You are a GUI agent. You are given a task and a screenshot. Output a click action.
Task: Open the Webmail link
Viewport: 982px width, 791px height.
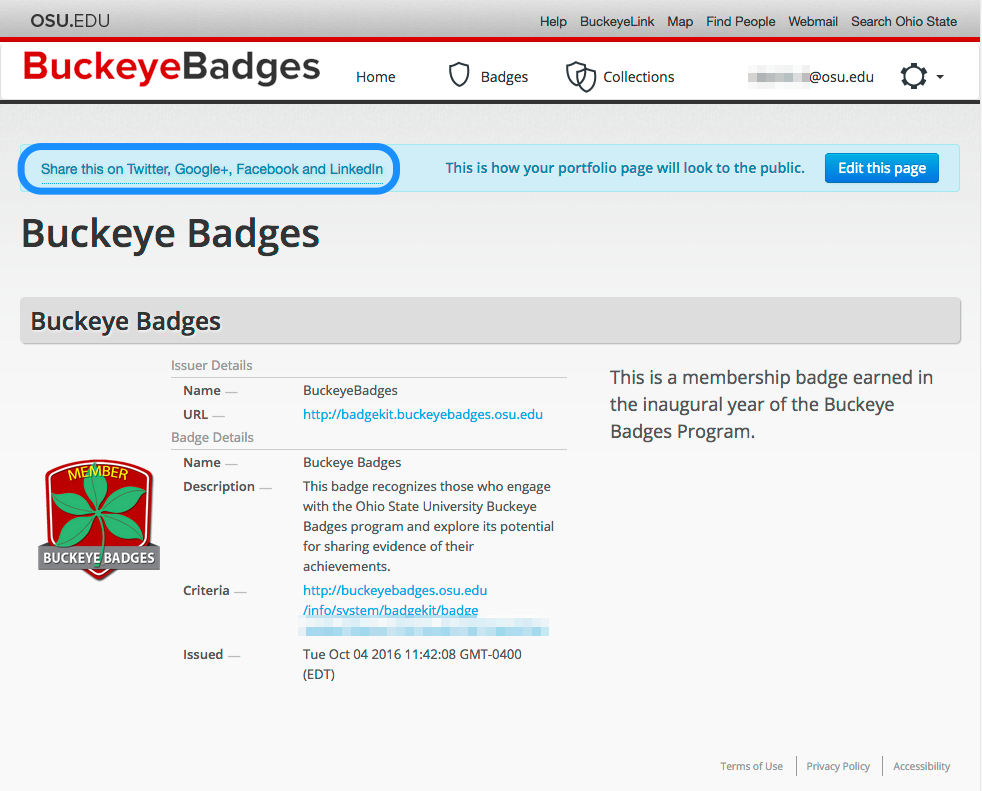point(813,21)
